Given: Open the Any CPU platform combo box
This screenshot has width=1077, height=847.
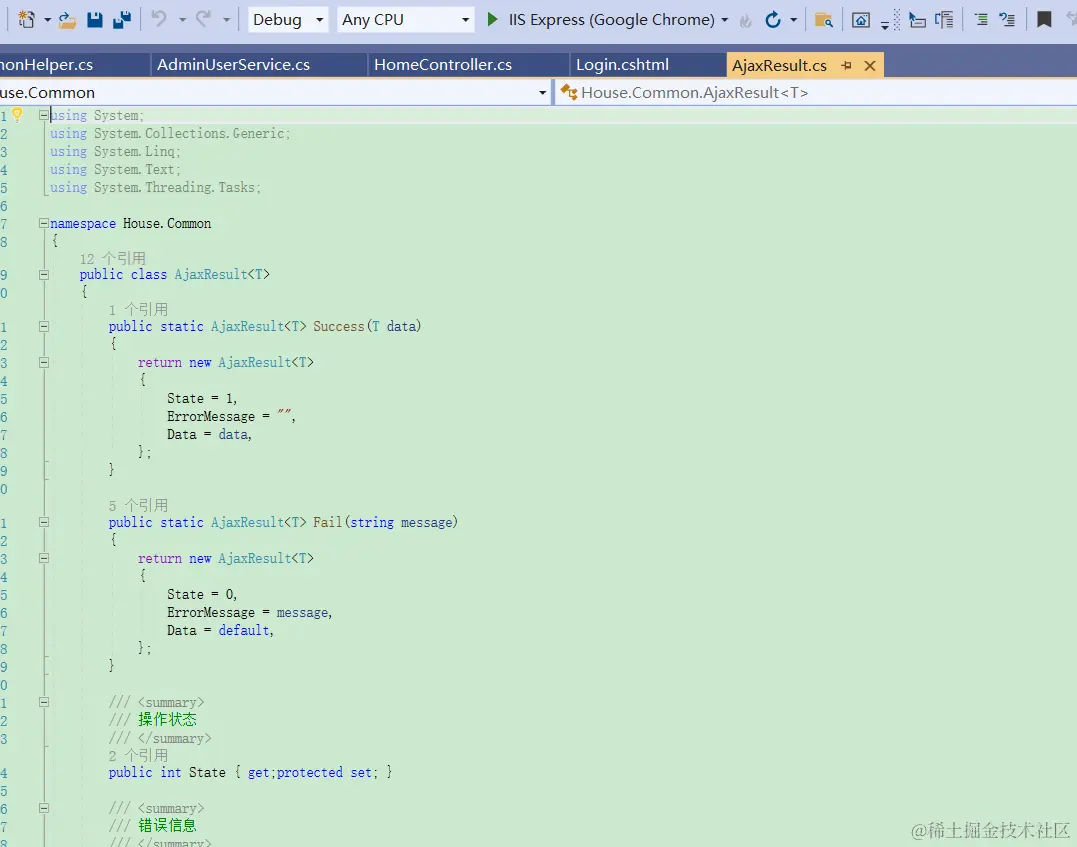Looking at the screenshot, I should click(405, 19).
